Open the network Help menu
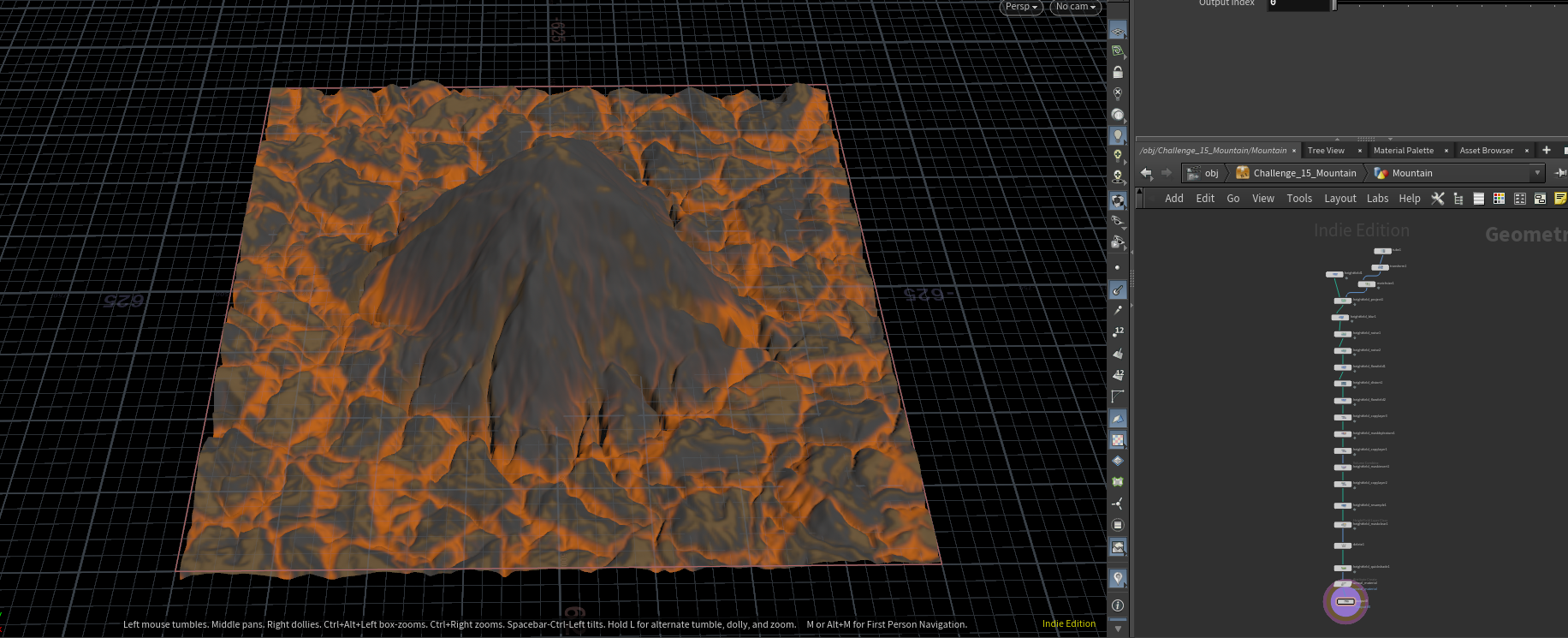This screenshot has width=1568, height=638. (1410, 199)
